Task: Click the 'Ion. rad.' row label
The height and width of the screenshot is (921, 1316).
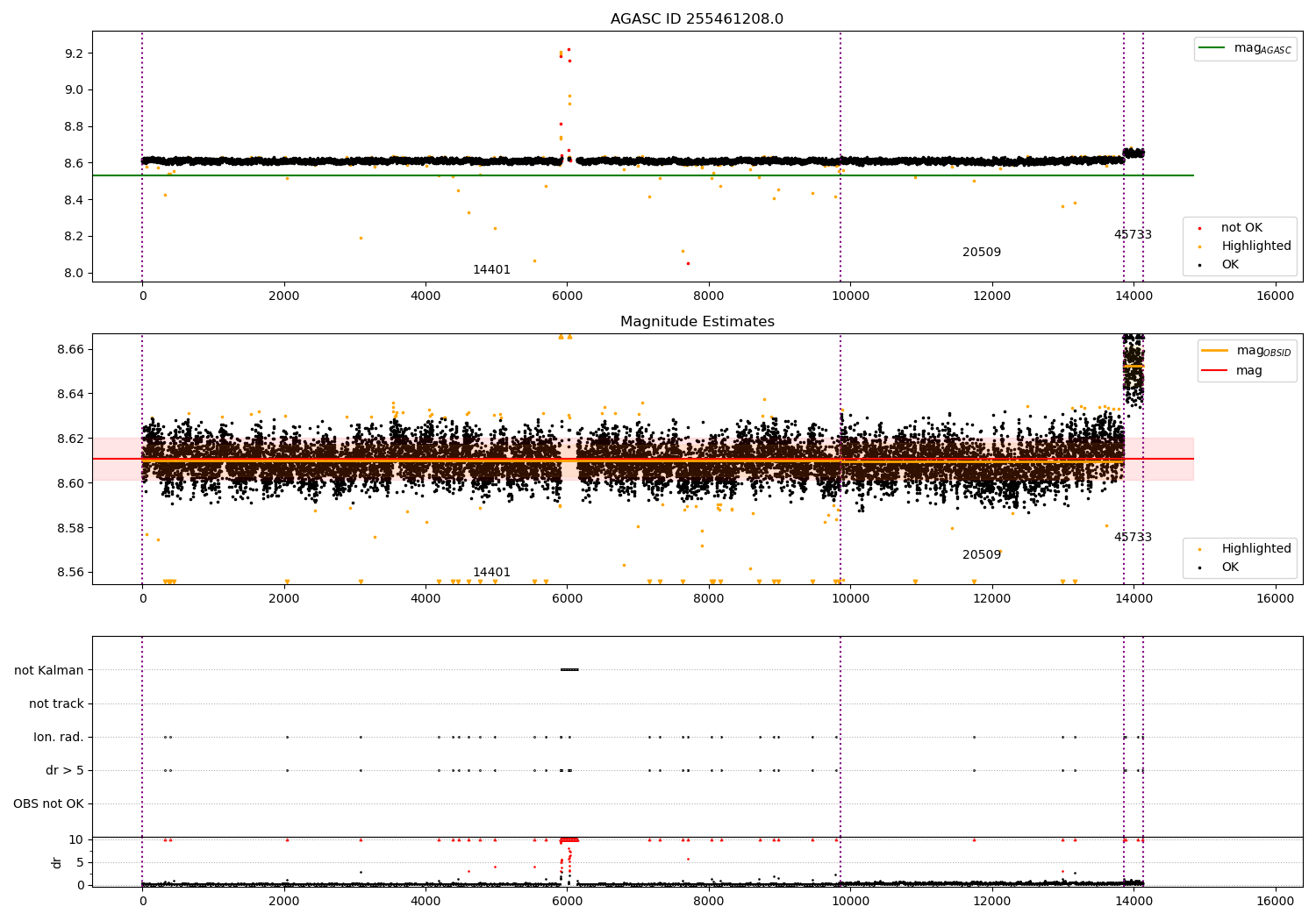Action: click(x=59, y=737)
